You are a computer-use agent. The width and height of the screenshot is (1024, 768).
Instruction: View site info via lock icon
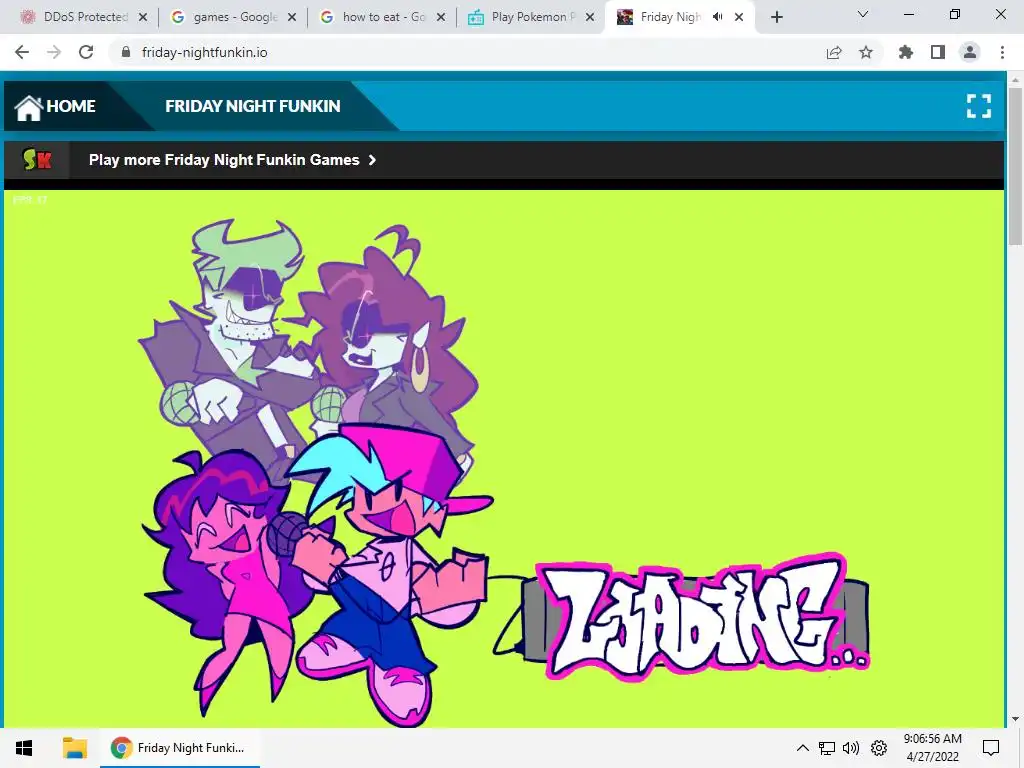[126, 52]
